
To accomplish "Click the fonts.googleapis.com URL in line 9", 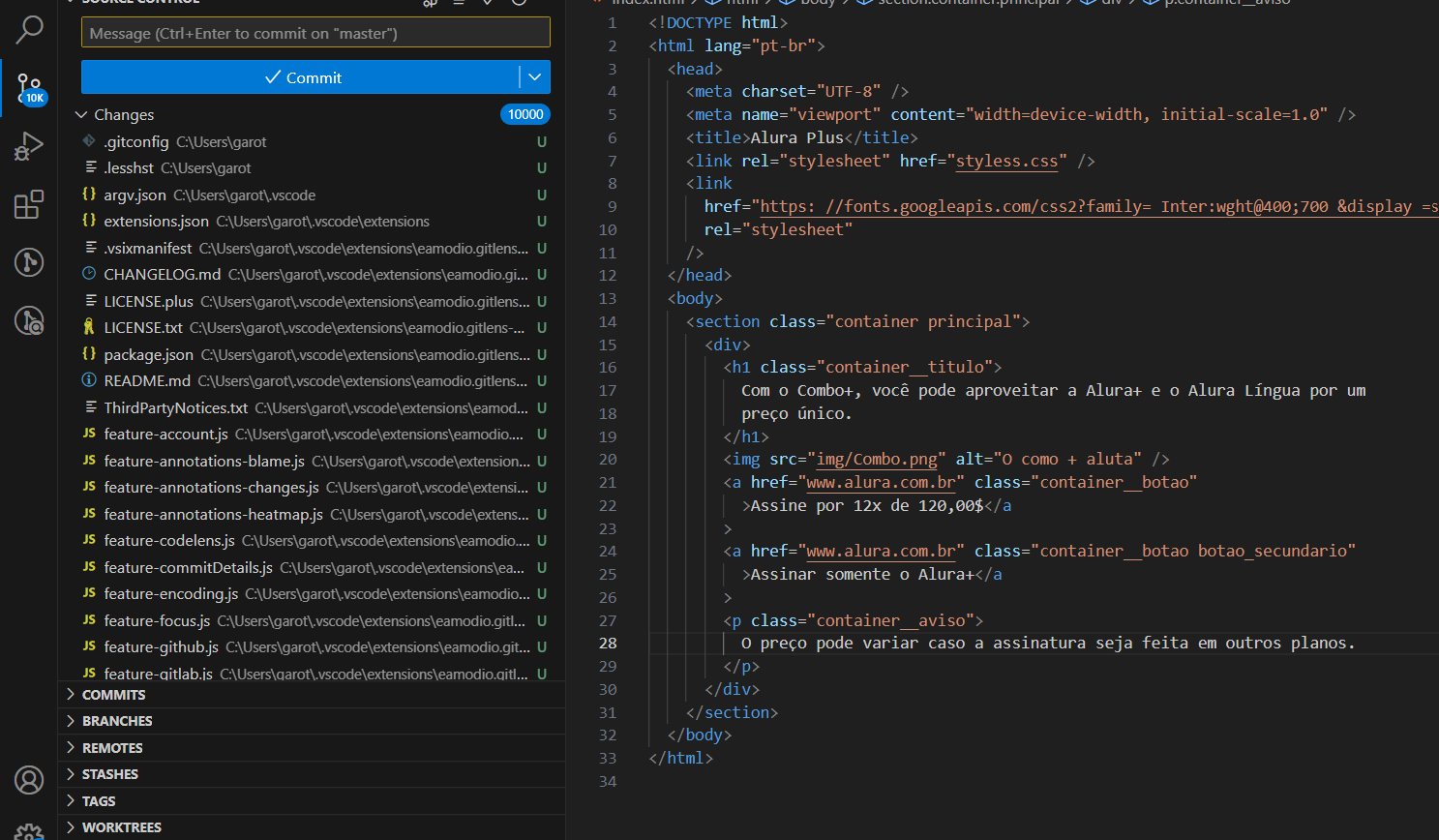I will pos(1099,206).
